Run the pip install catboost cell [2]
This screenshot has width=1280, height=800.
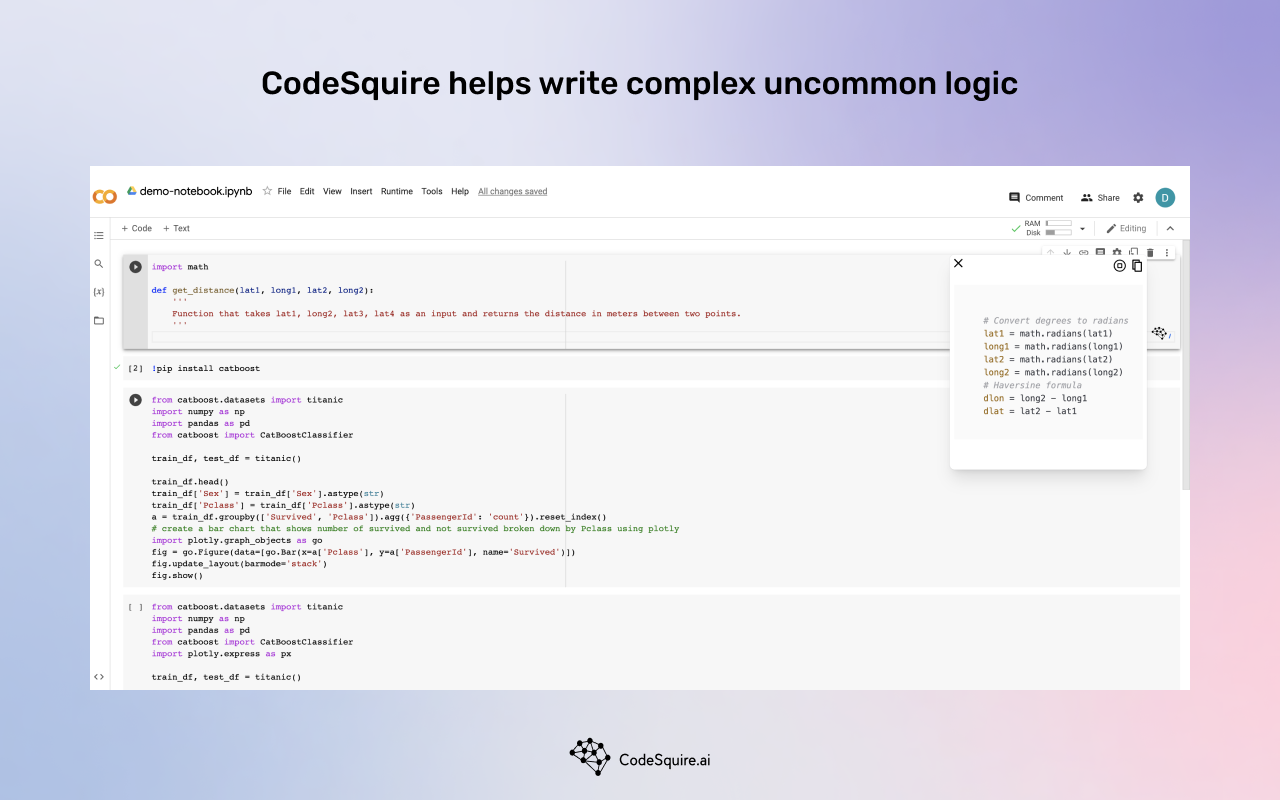point(135,369)
